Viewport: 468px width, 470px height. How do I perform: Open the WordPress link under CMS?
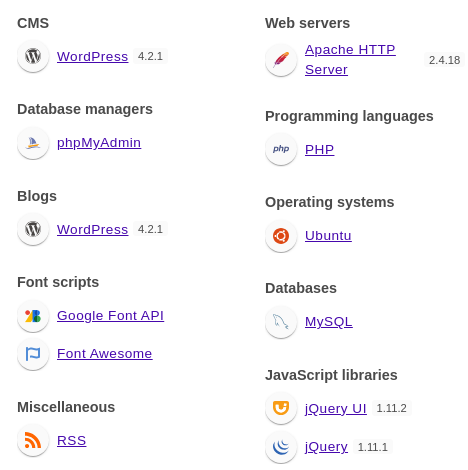[92, 56]
